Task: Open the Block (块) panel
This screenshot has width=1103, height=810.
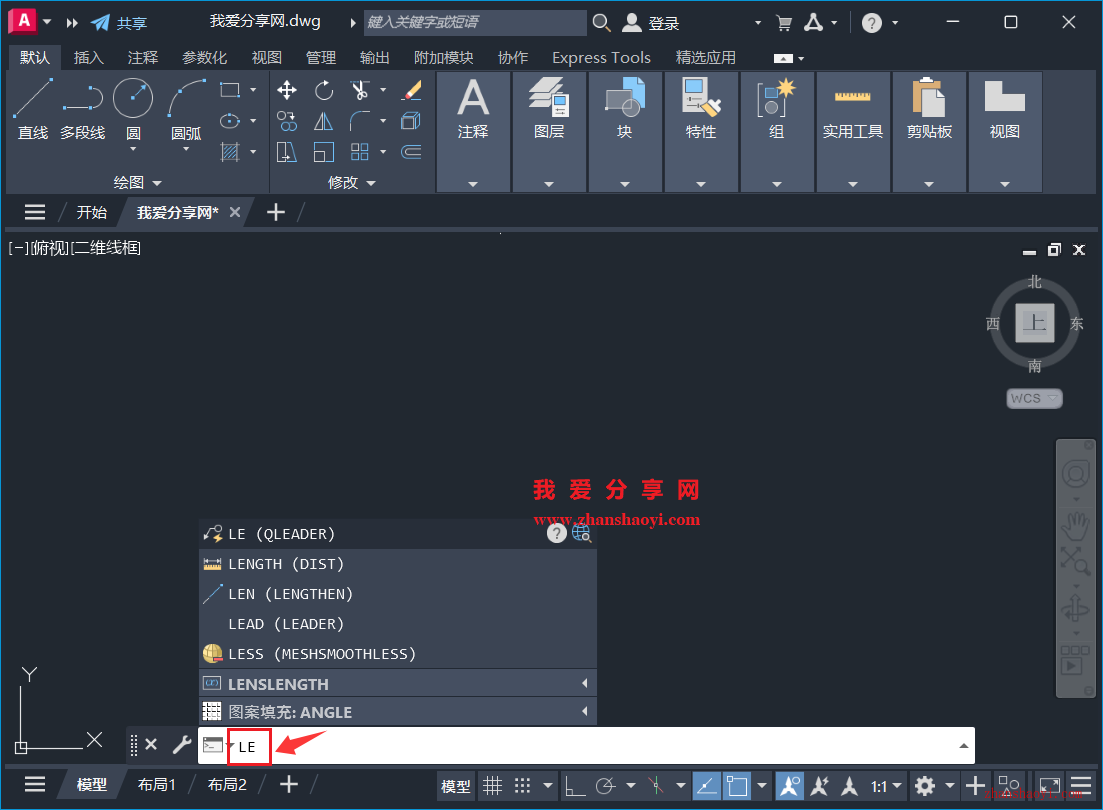Action: (625, 132)
